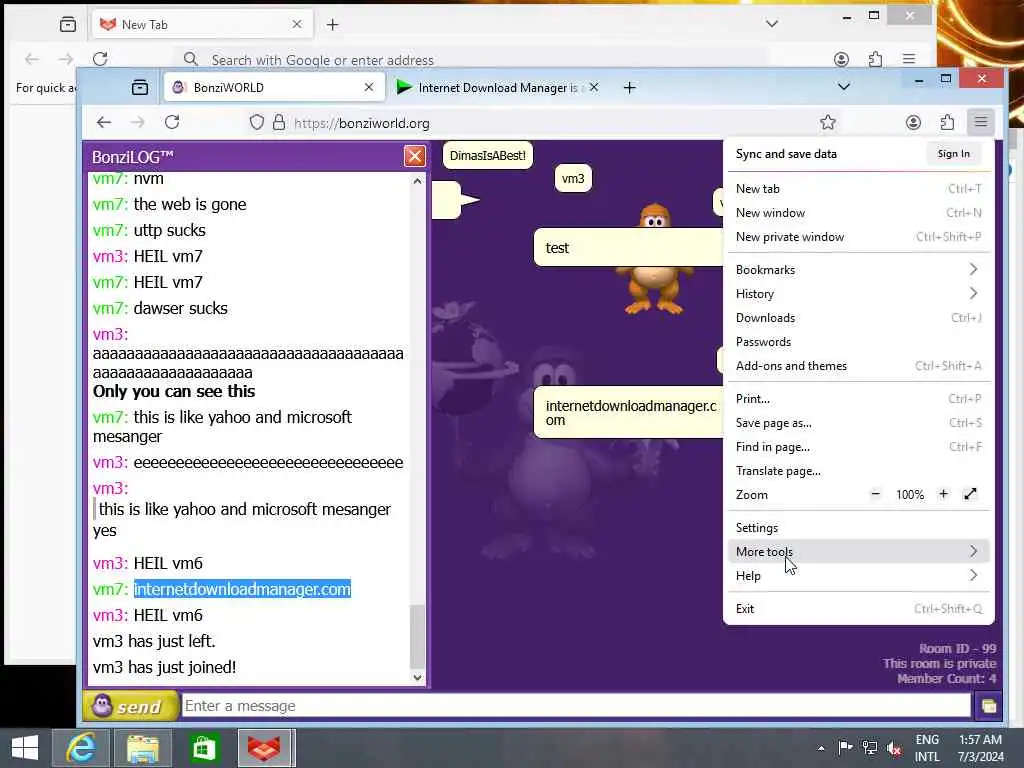The width and height of the screenshot is (1024, 768).
Task: Close the Internet Download Manager tab
Action: tap(594, 87)
